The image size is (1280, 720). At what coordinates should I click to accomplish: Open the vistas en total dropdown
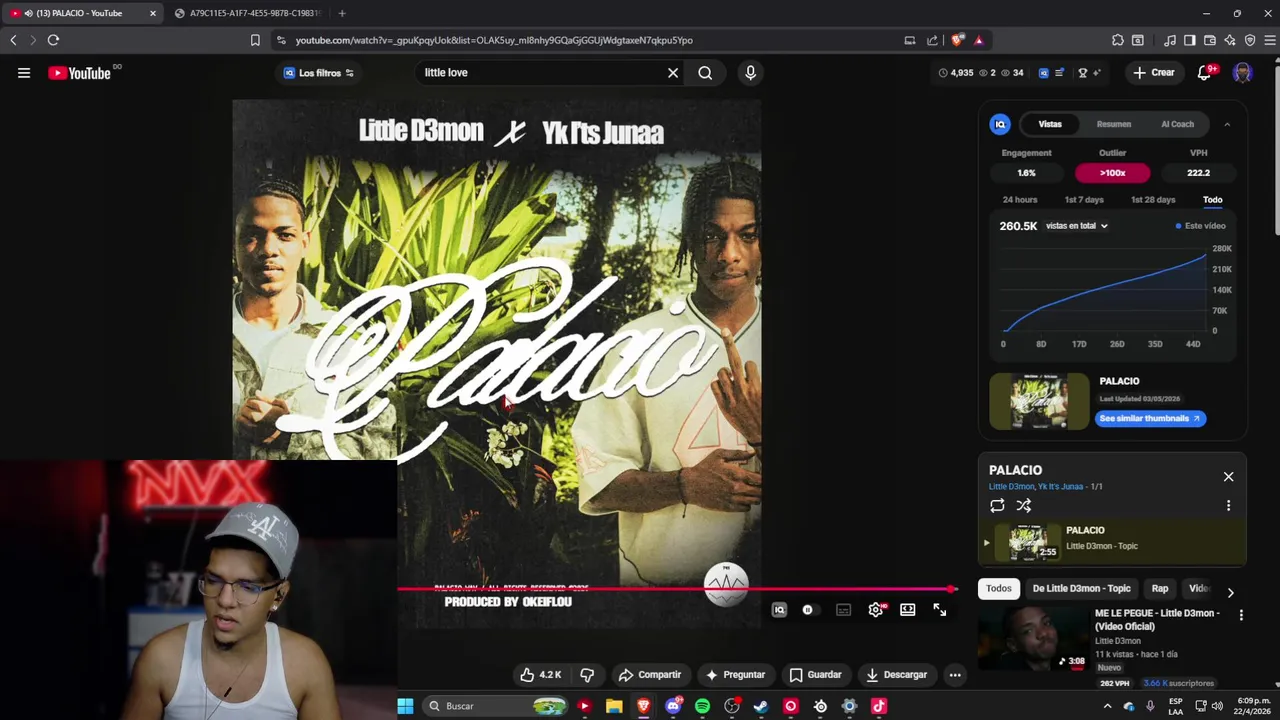[x=1077, y=226]
